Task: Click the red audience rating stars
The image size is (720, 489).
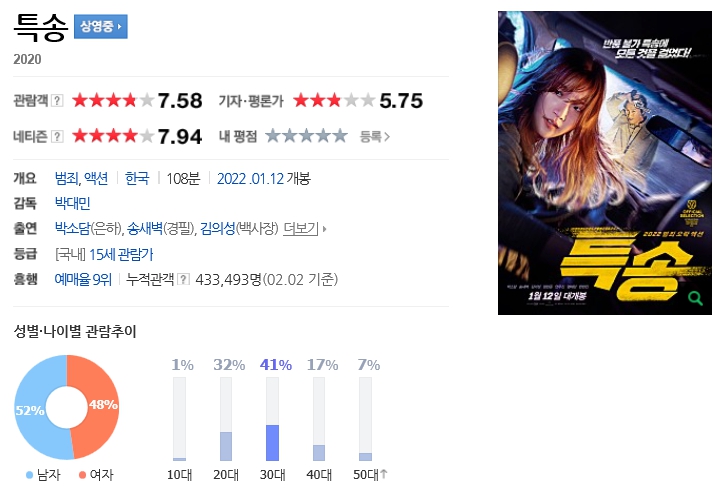Action: (113, 100)
